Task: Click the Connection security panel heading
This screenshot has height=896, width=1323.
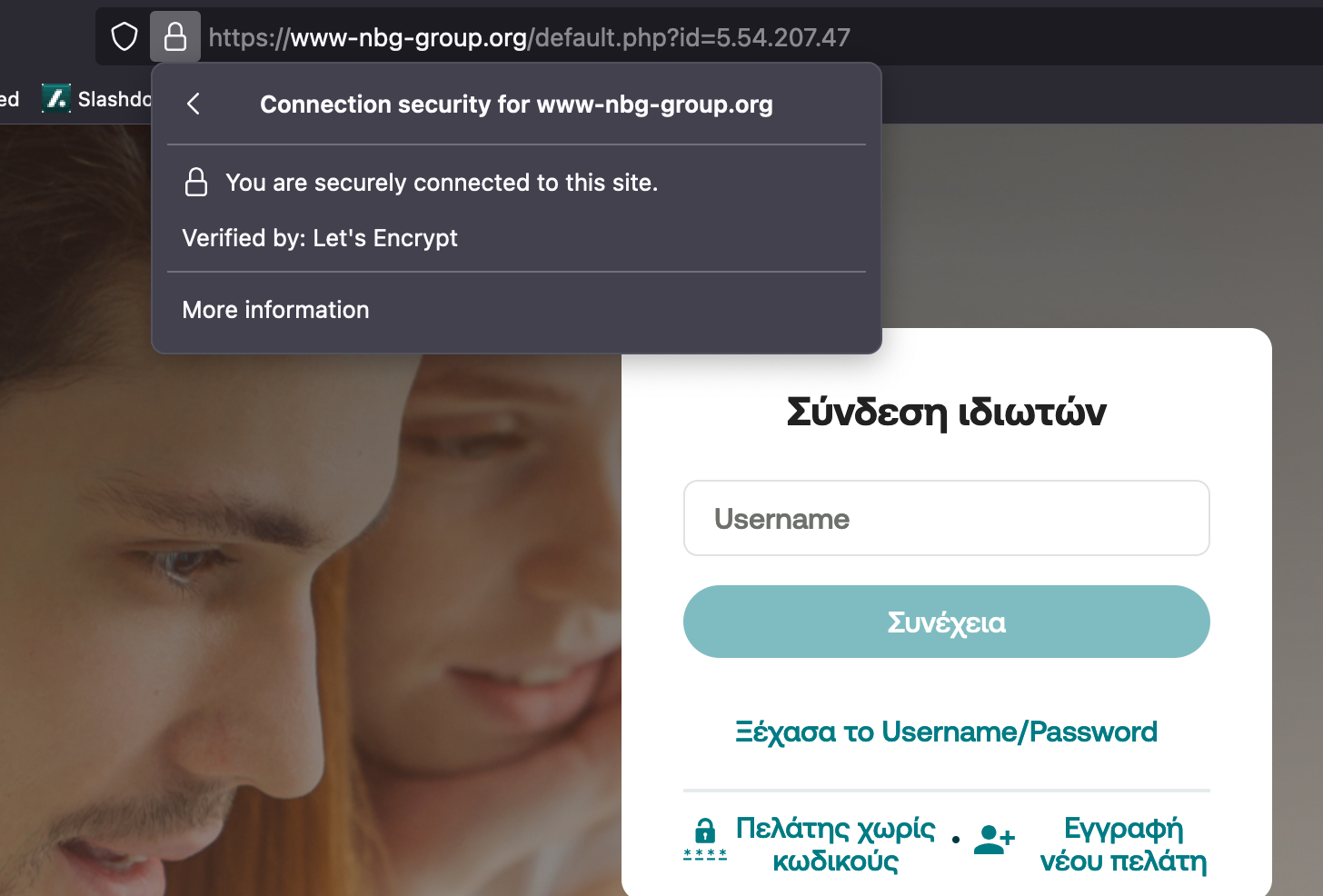Action: (516, 105)
